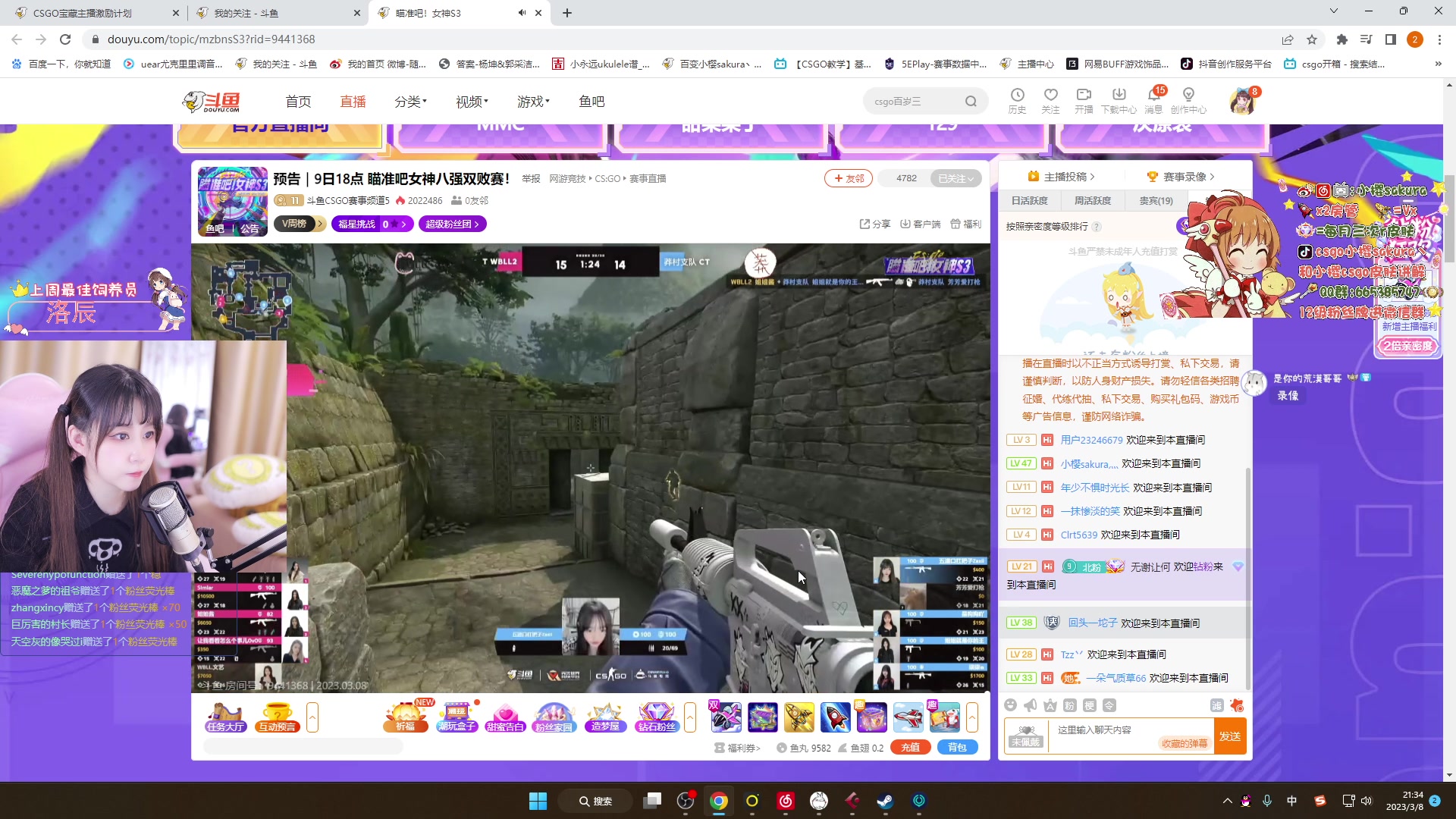This screenshot has width=1456, height=819.
Task: Open the 历史 history icon
Action: 1017,100
